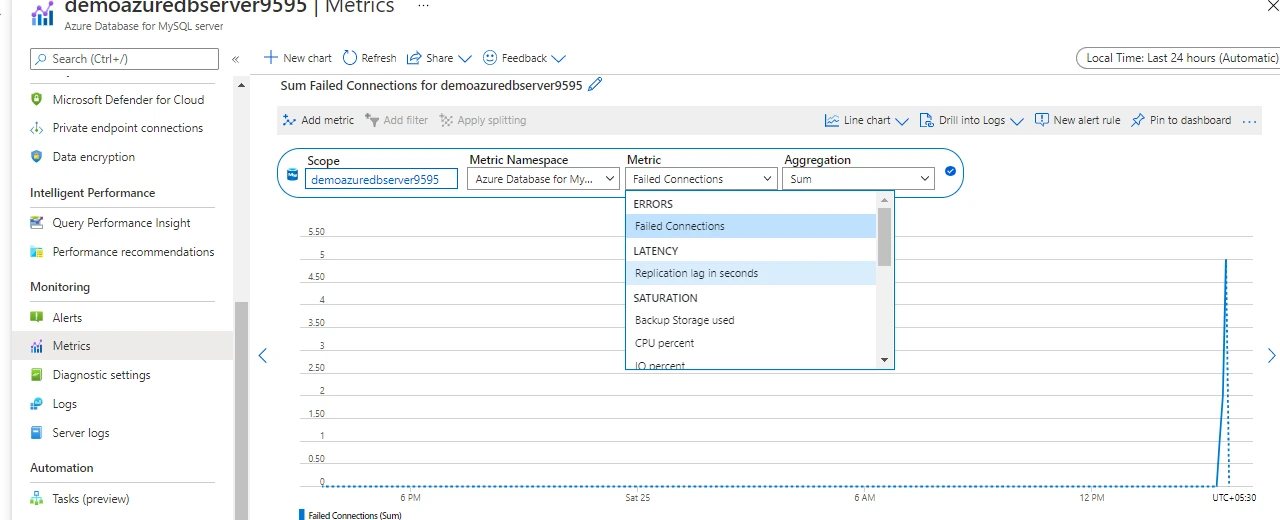Screen dimensions: 1280x520
Task: Click the MySQL scope resource icon
Action: tap(293, 174)
